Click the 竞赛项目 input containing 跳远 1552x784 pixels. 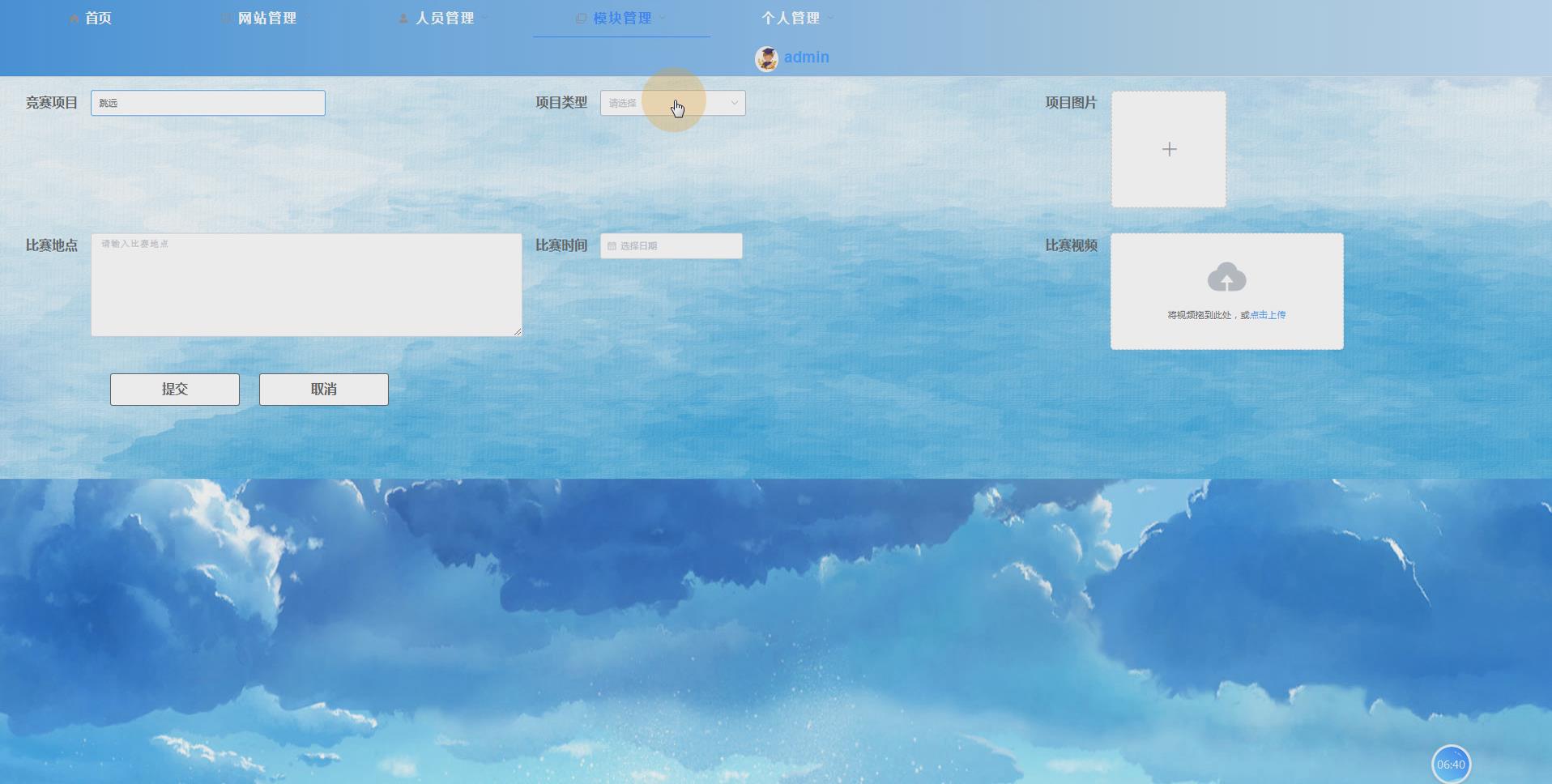[207, 103]
